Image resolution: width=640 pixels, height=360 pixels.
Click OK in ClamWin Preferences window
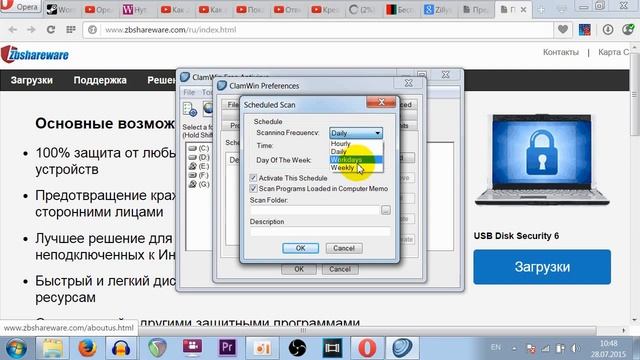pos(299,269)
